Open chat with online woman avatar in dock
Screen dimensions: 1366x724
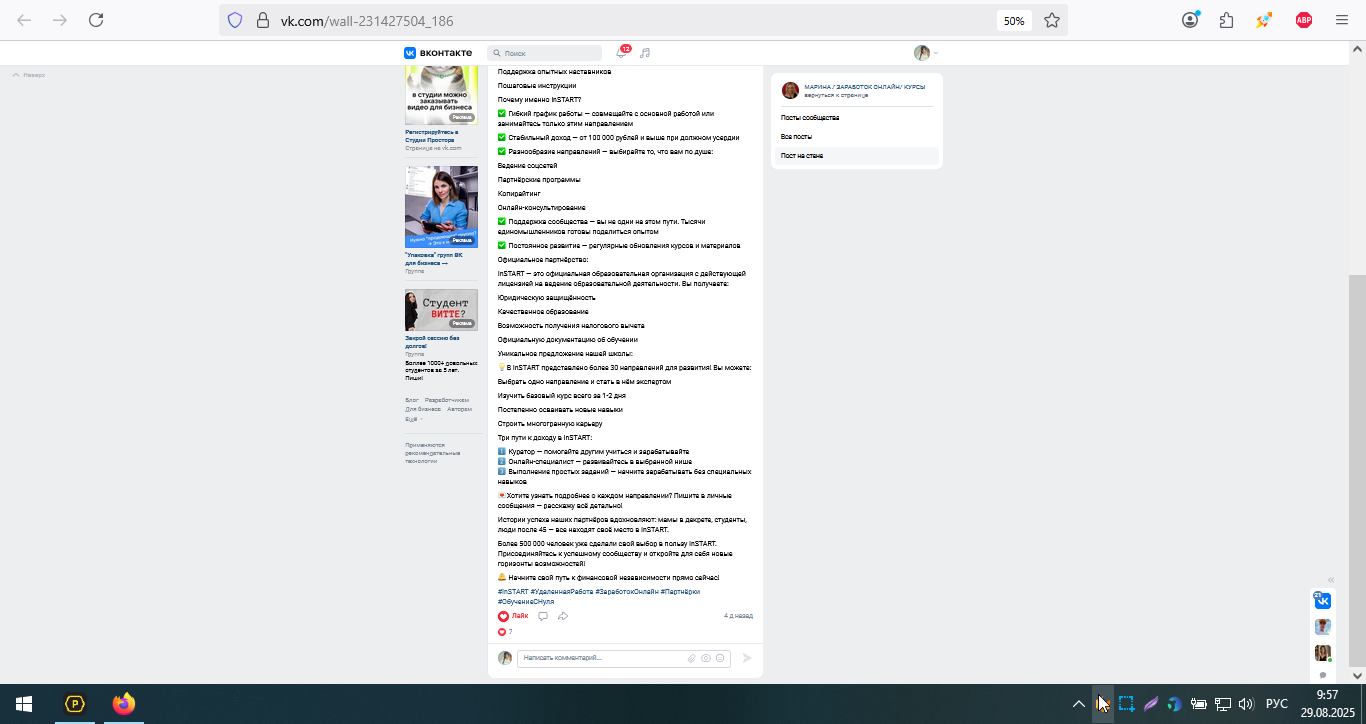tap(1322, 653)
